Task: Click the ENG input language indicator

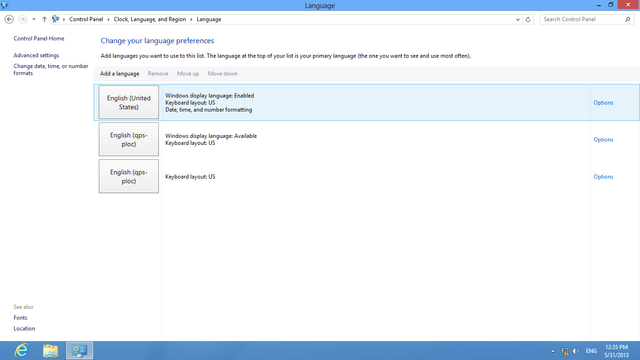Action: [591, 351]
